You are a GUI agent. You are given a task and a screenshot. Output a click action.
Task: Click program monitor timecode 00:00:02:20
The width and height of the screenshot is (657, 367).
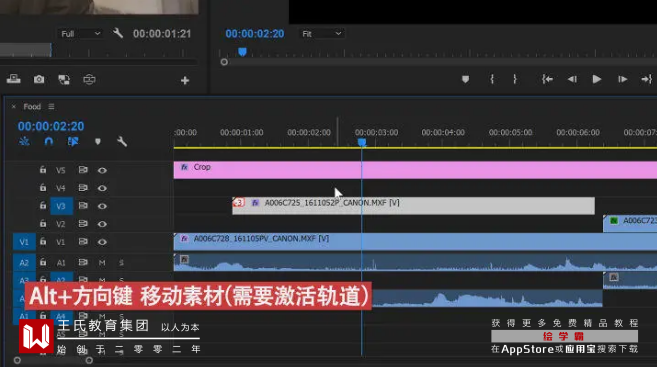tap(255, 34)
